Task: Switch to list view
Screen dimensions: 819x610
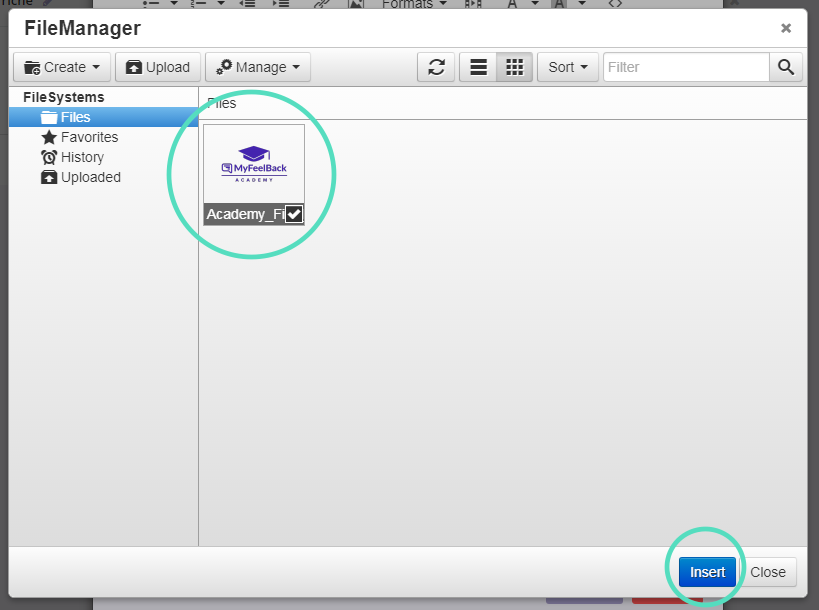Action: click(x=478, y=67)
